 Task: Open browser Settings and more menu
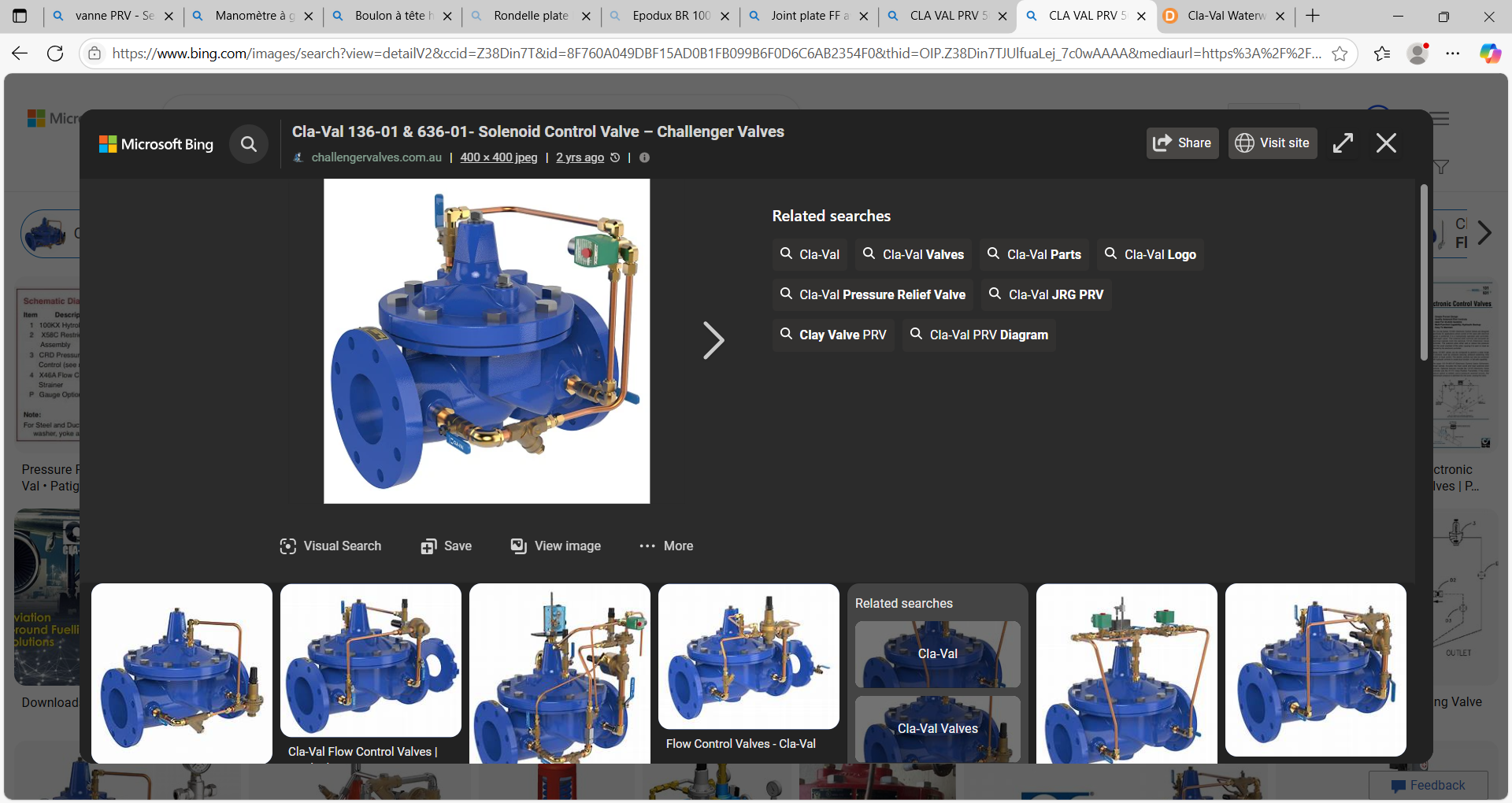[1453, 54]
